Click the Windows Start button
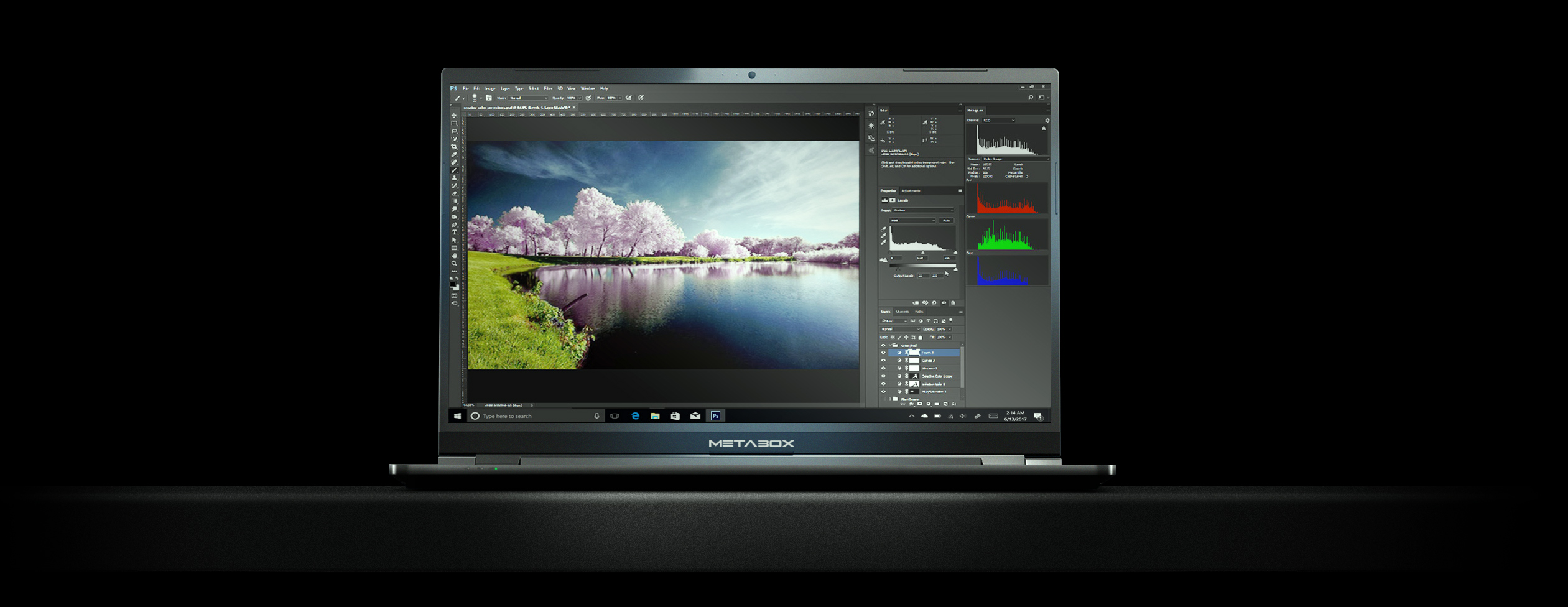 (x=457, y=415)
